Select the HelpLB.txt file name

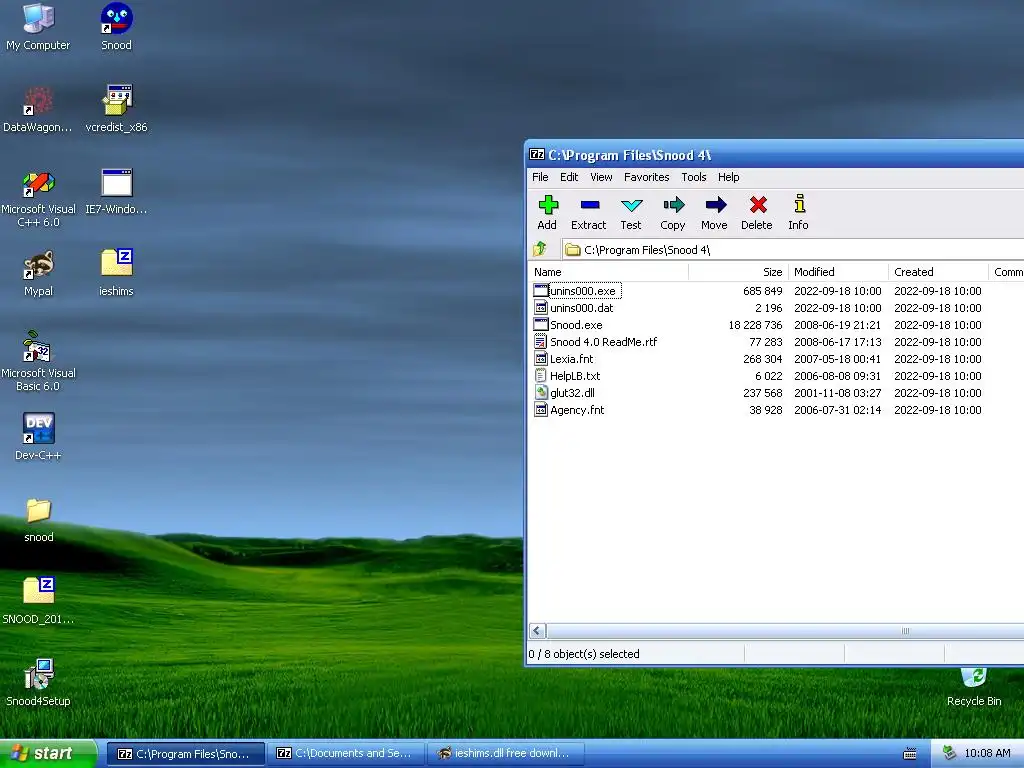(575, 376)
